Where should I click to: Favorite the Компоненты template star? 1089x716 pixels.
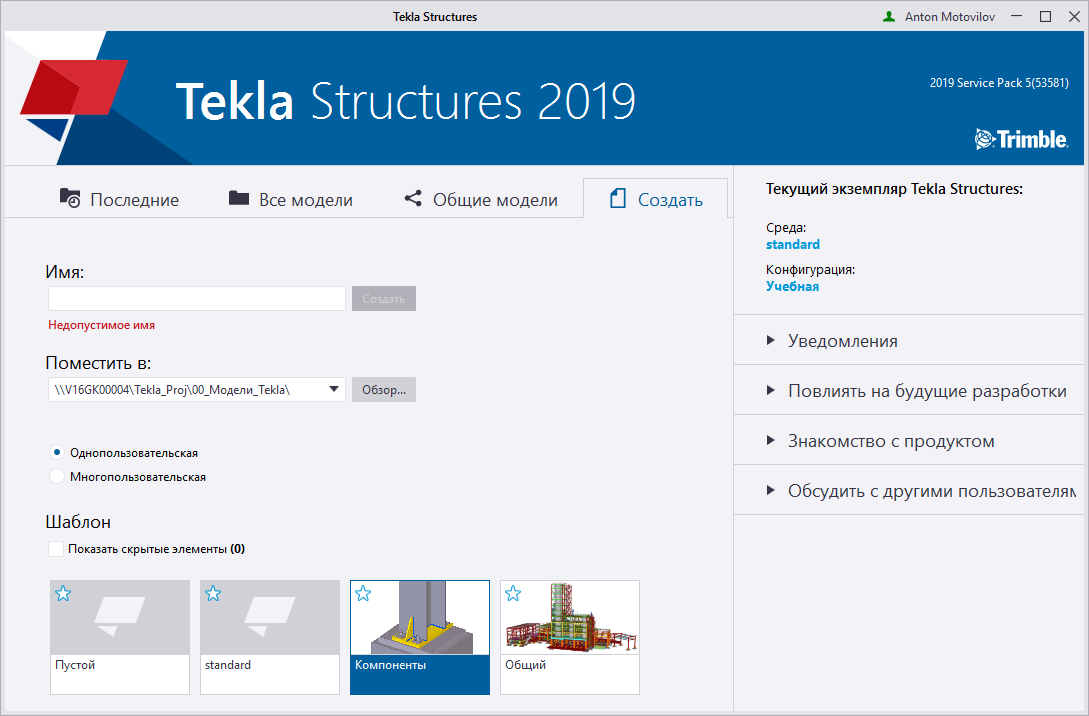coord(363,594)
